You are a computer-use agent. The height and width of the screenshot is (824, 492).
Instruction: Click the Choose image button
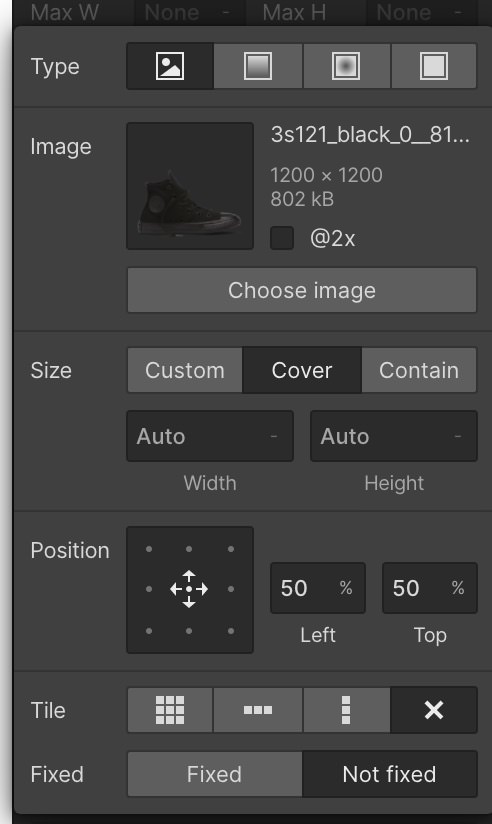(x=302, y=290)
